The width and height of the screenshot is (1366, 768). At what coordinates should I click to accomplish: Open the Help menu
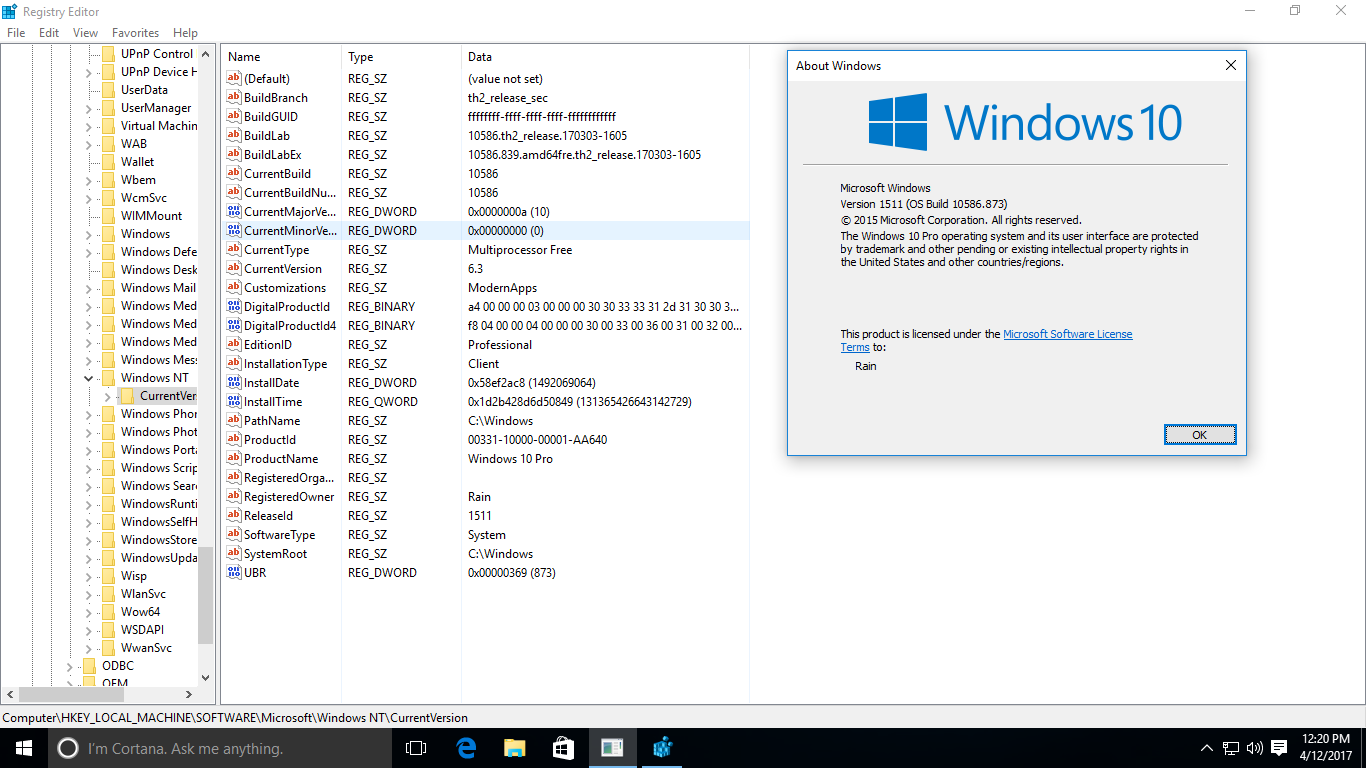pos(185,33)
